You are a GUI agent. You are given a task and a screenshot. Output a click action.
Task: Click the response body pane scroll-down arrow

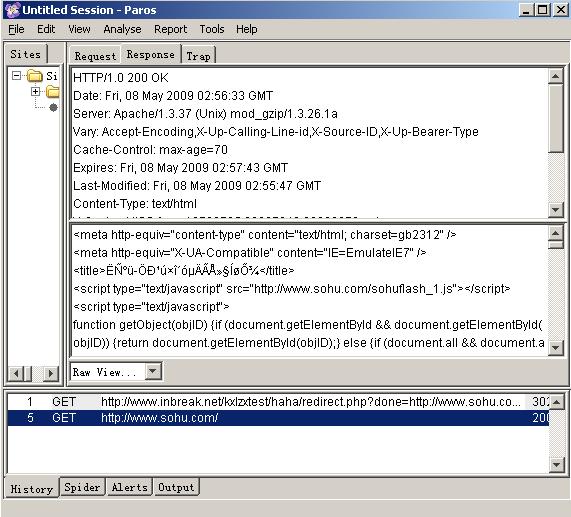(x=556, y=348)
